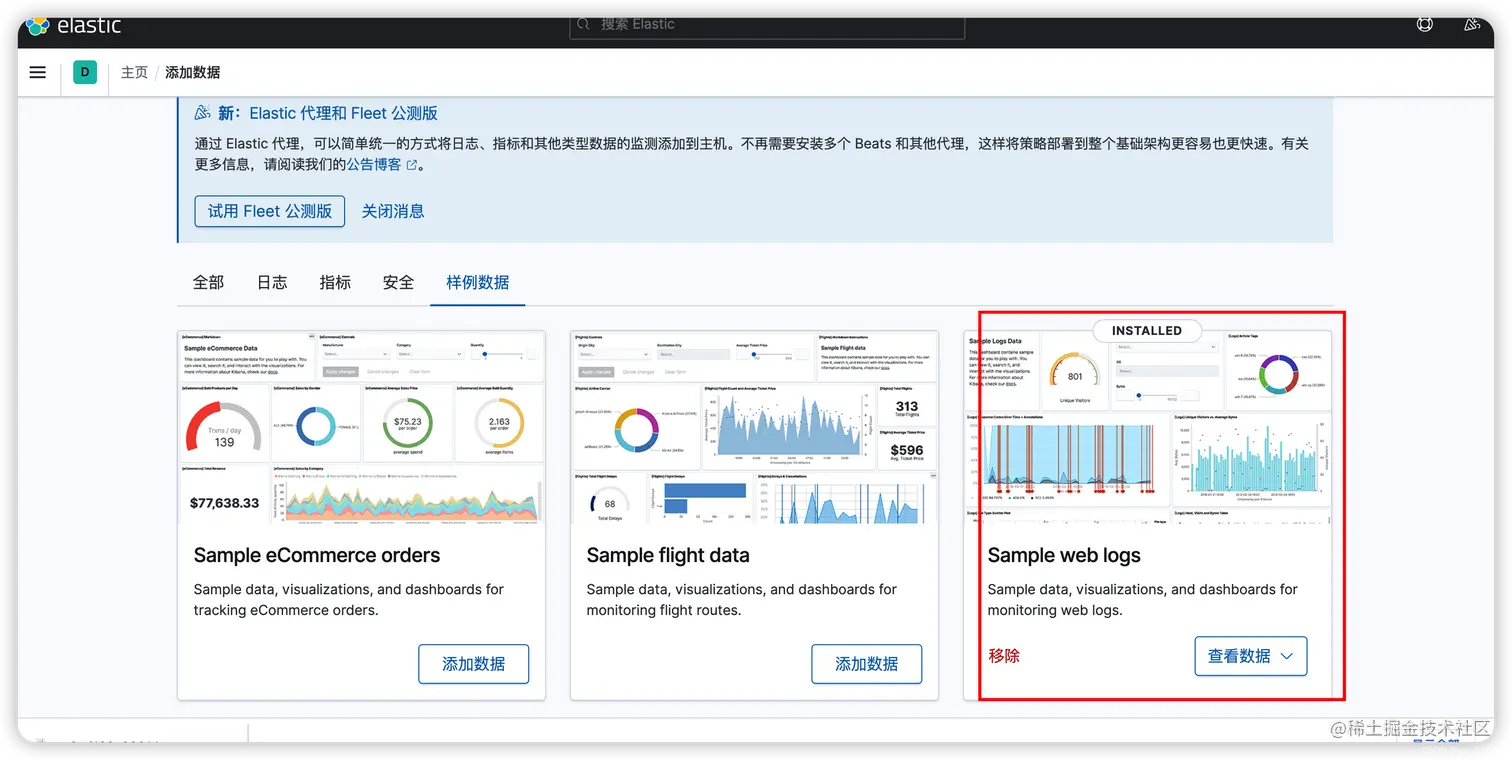
Task: Add data for Sample flight data
Action: (867, 664)
